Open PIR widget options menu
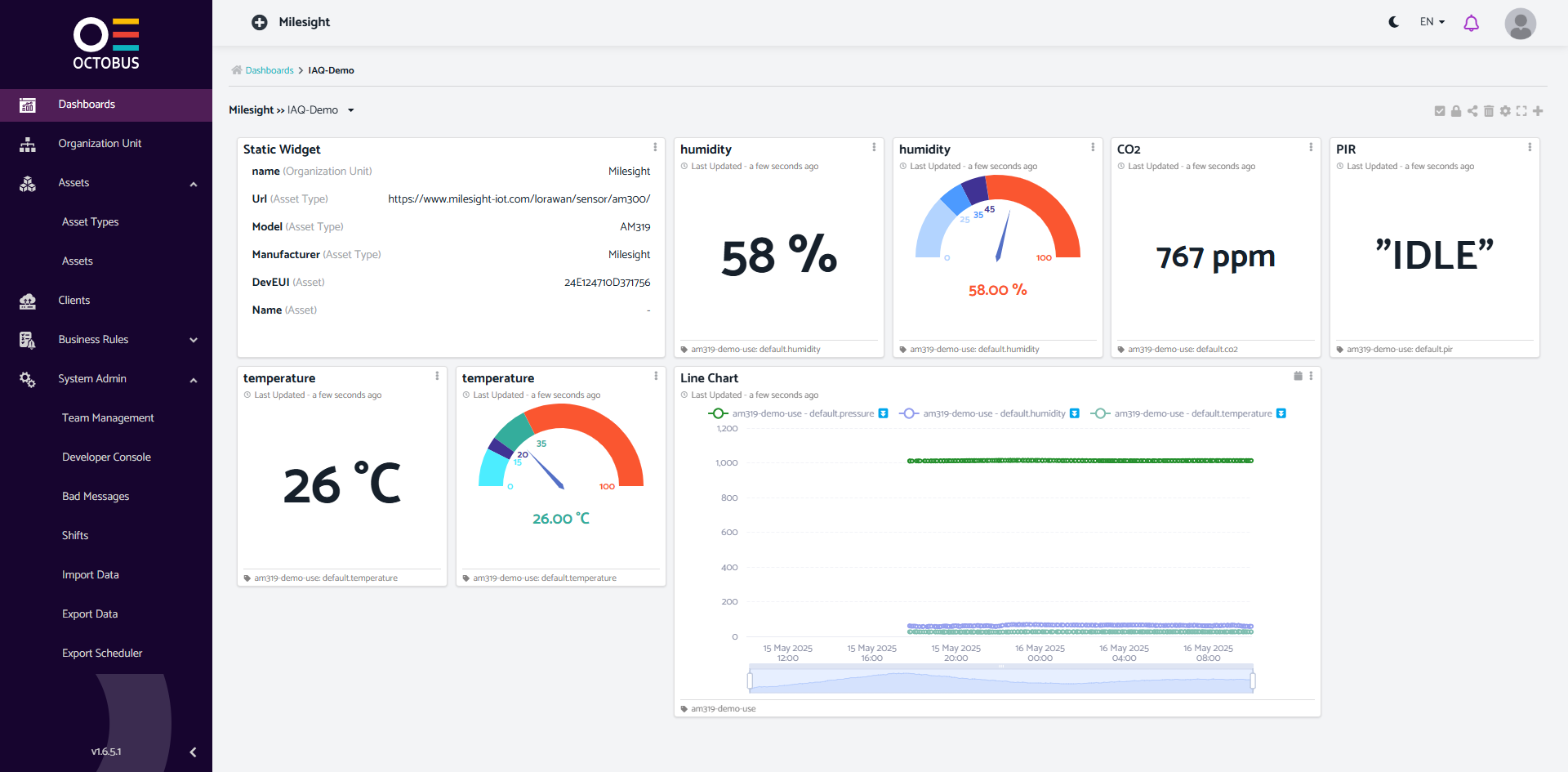 click(x=1530, y=147)
